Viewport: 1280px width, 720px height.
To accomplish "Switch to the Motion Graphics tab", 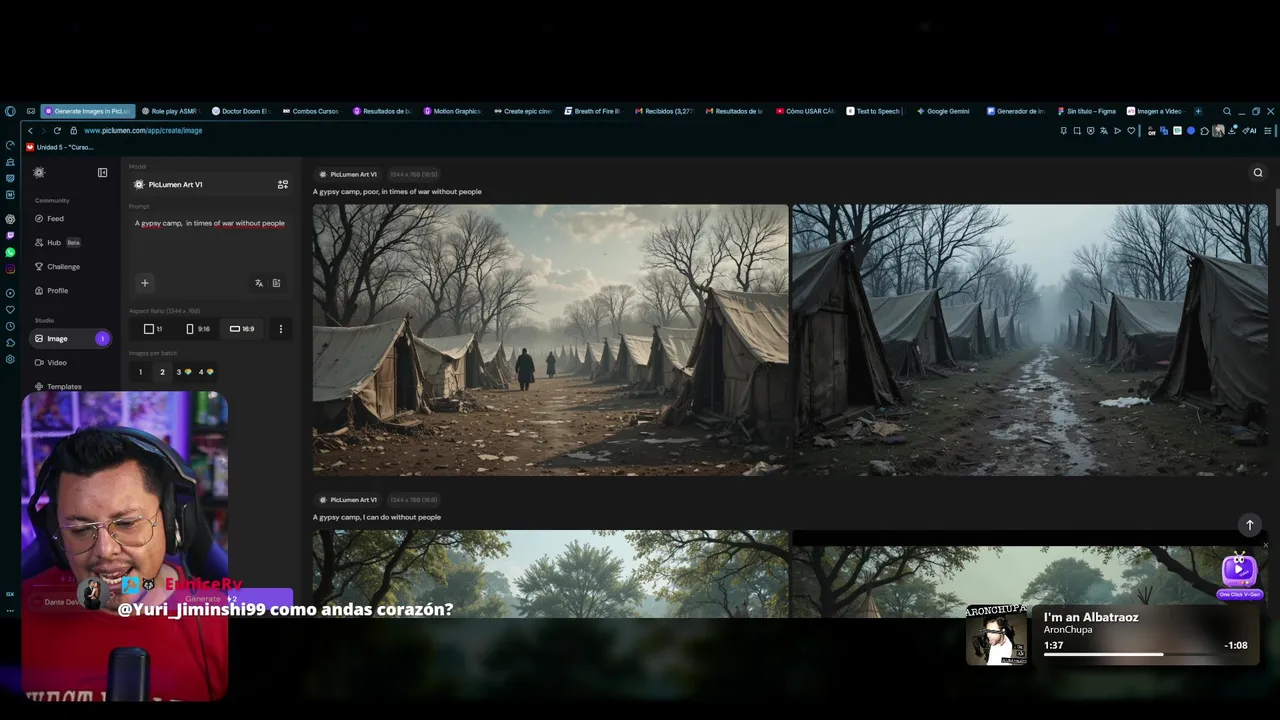I will click(451, 111).
